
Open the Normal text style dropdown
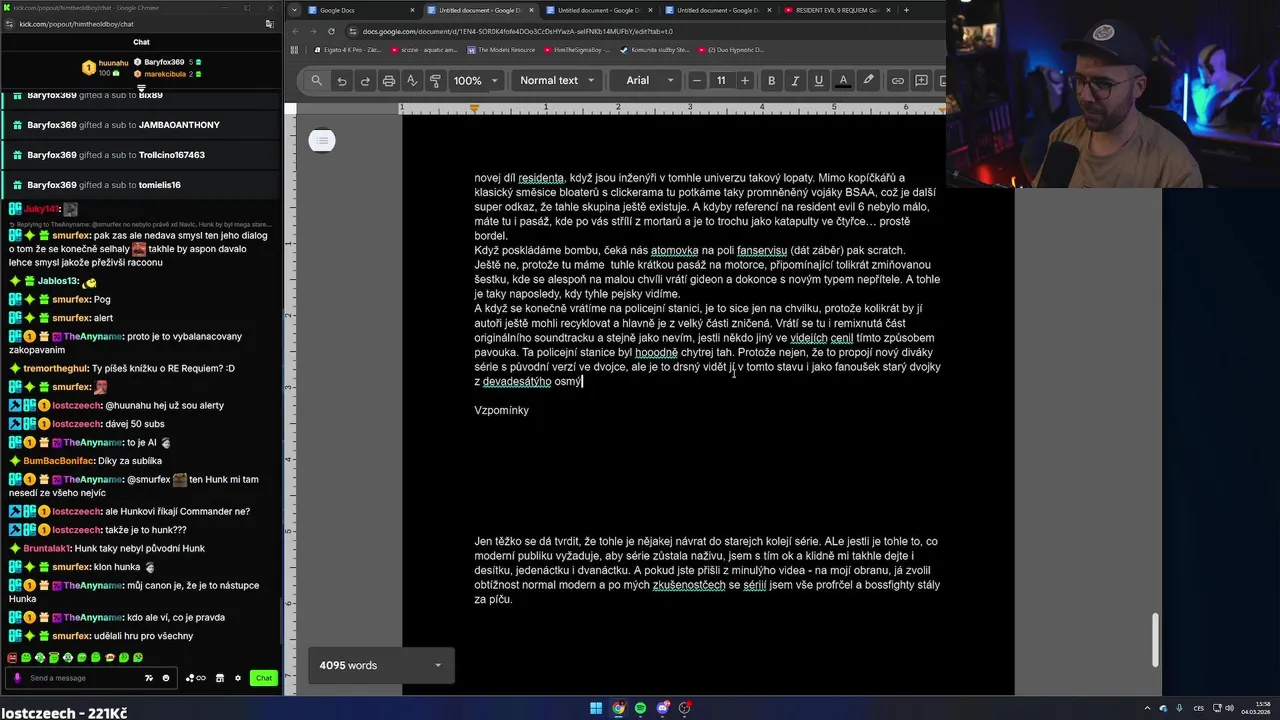[x=557, y=81]
